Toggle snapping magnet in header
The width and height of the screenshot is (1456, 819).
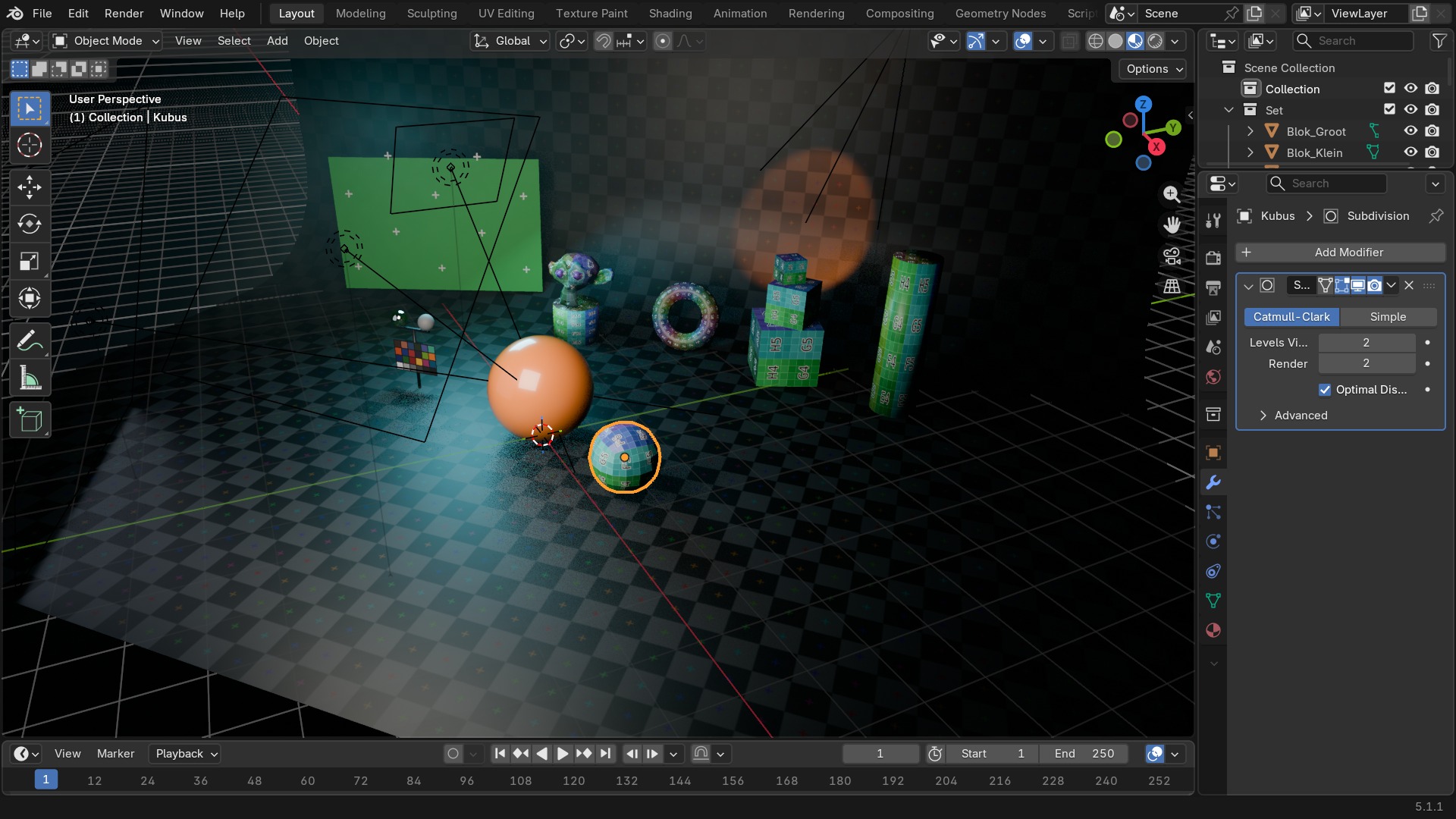604,41
